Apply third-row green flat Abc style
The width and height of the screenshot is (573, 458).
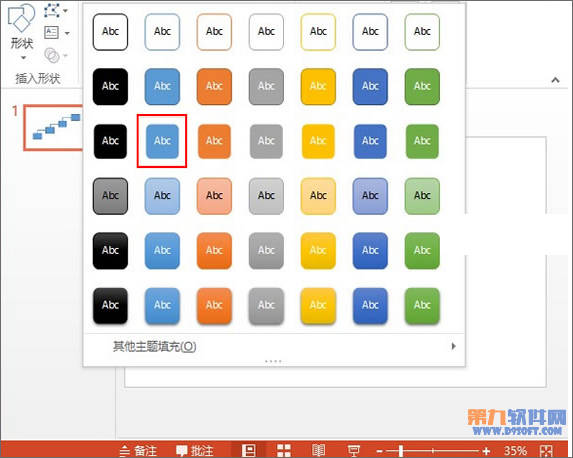point(422,141)
